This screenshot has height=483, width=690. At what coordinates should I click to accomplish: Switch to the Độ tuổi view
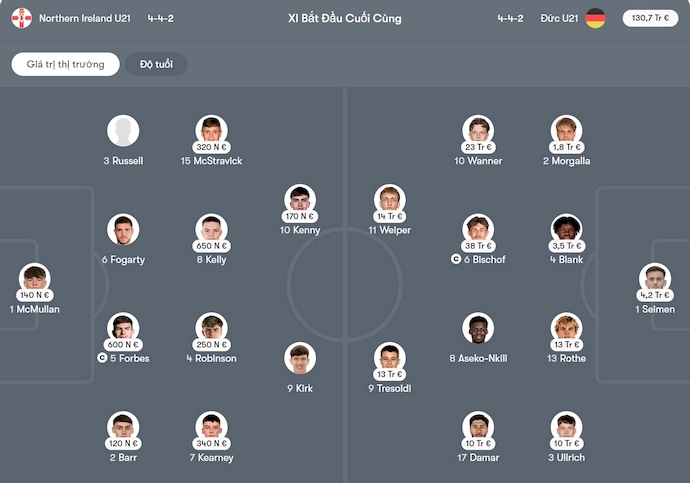tap(156, 64)
